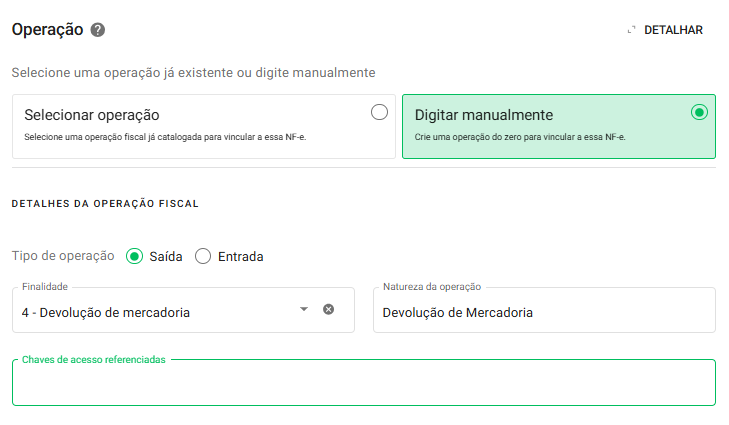The height and width of the screenshot is (425, 729).
Task: Open the Finalidade dropdown arrow
Action: tap(304, 309)
